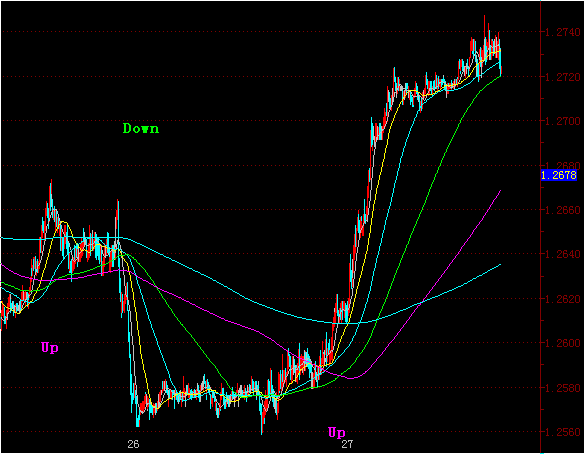
Task: Click the green "Down" signal label
Action: click(x=141, y=129)
